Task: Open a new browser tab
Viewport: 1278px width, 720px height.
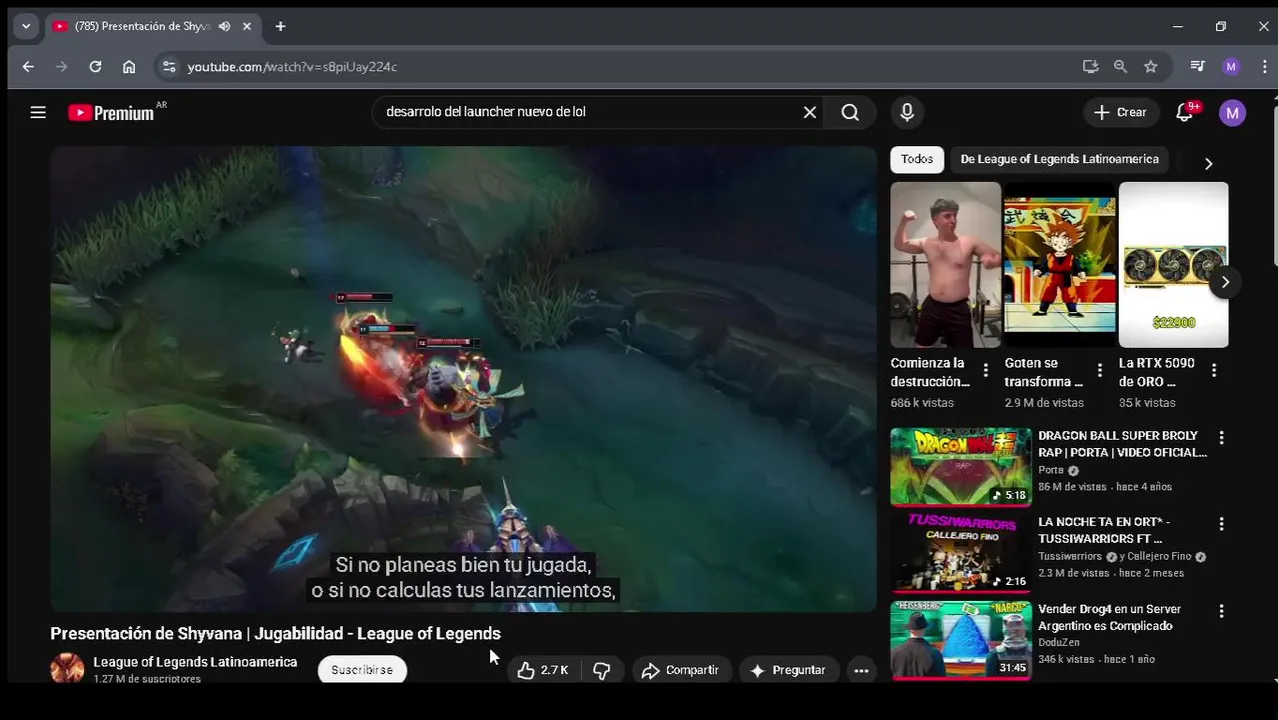Action: coord(280,26)
